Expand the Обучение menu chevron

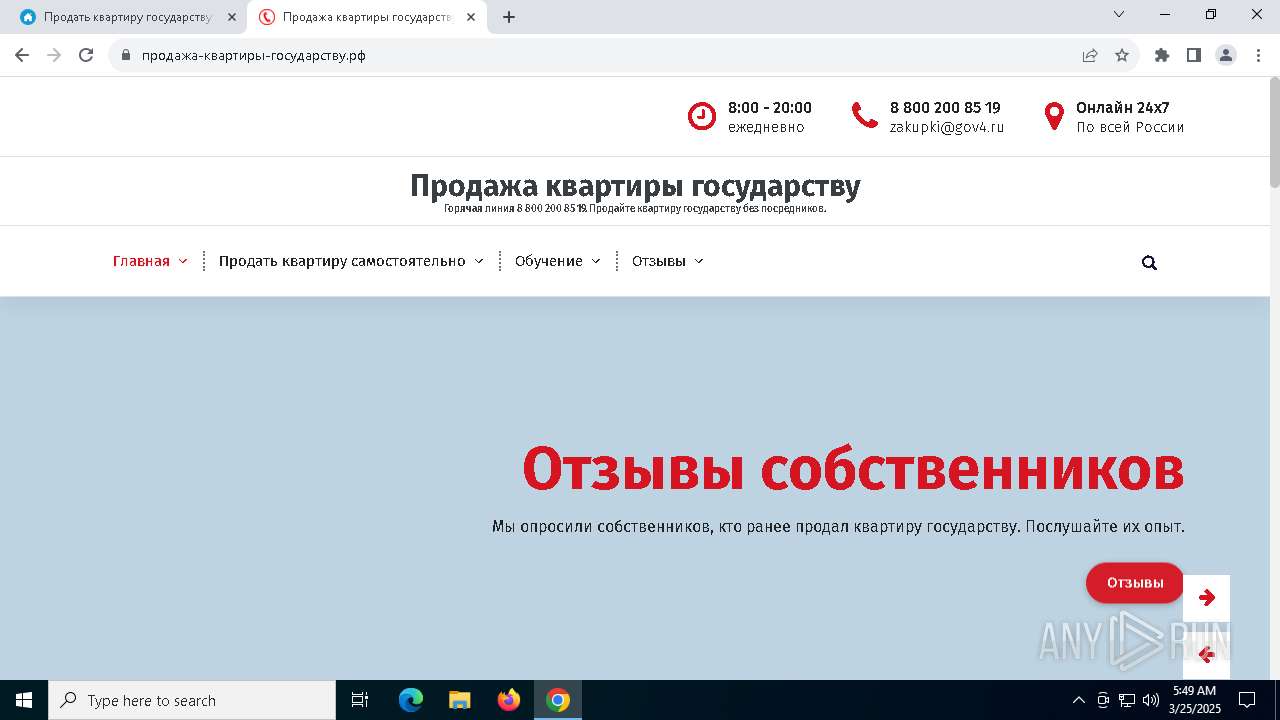tap(596, 261)
